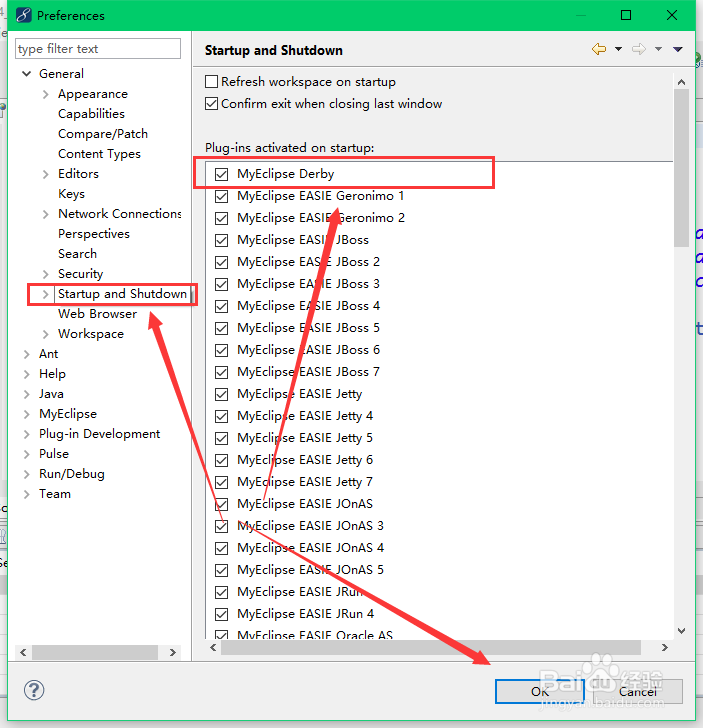Close the Preferences dialog

[671, 15]
